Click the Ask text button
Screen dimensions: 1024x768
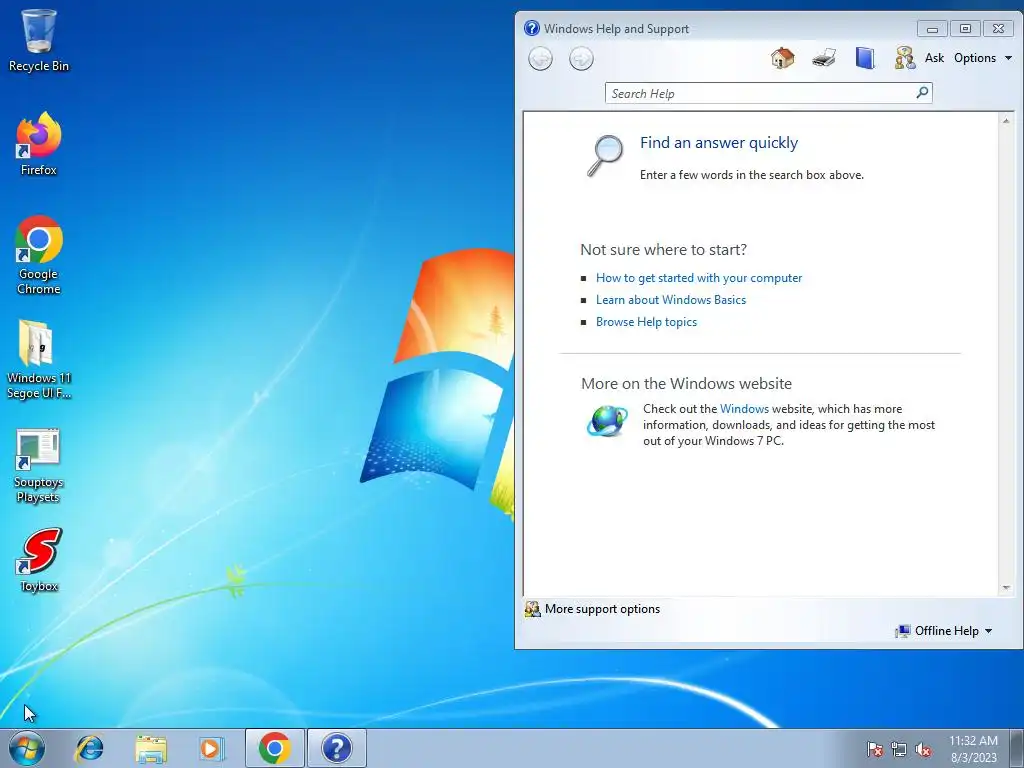934,58
